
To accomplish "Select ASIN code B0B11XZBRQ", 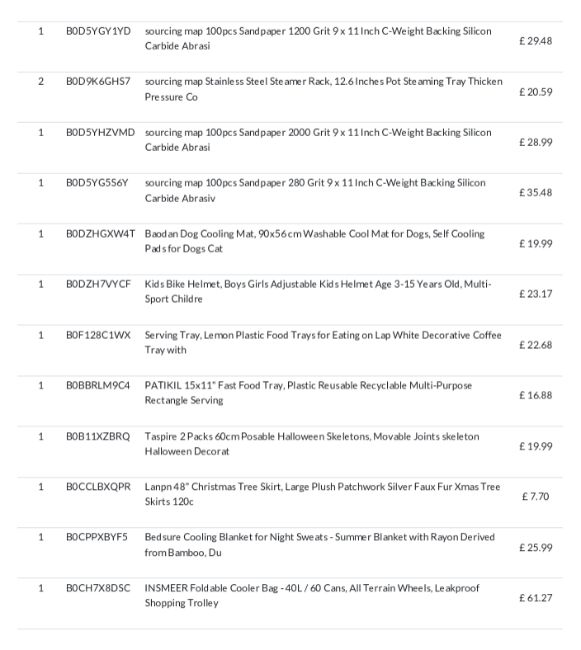I will coord(98,437).
